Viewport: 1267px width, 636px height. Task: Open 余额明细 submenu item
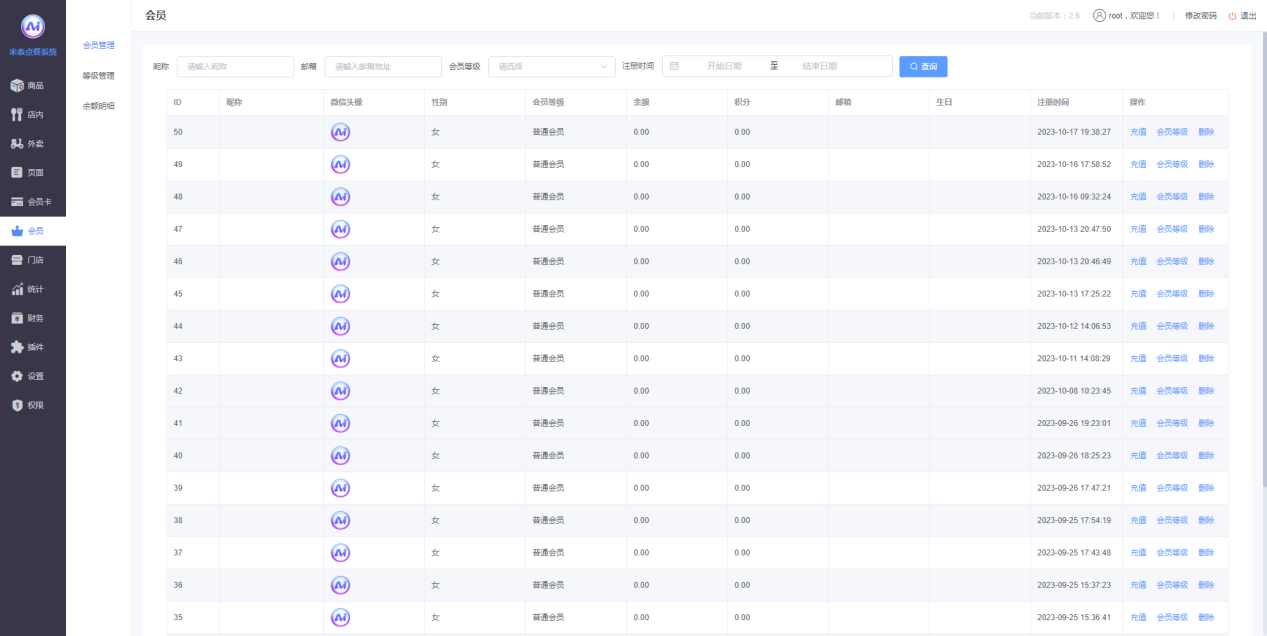(x=98, y=106)
